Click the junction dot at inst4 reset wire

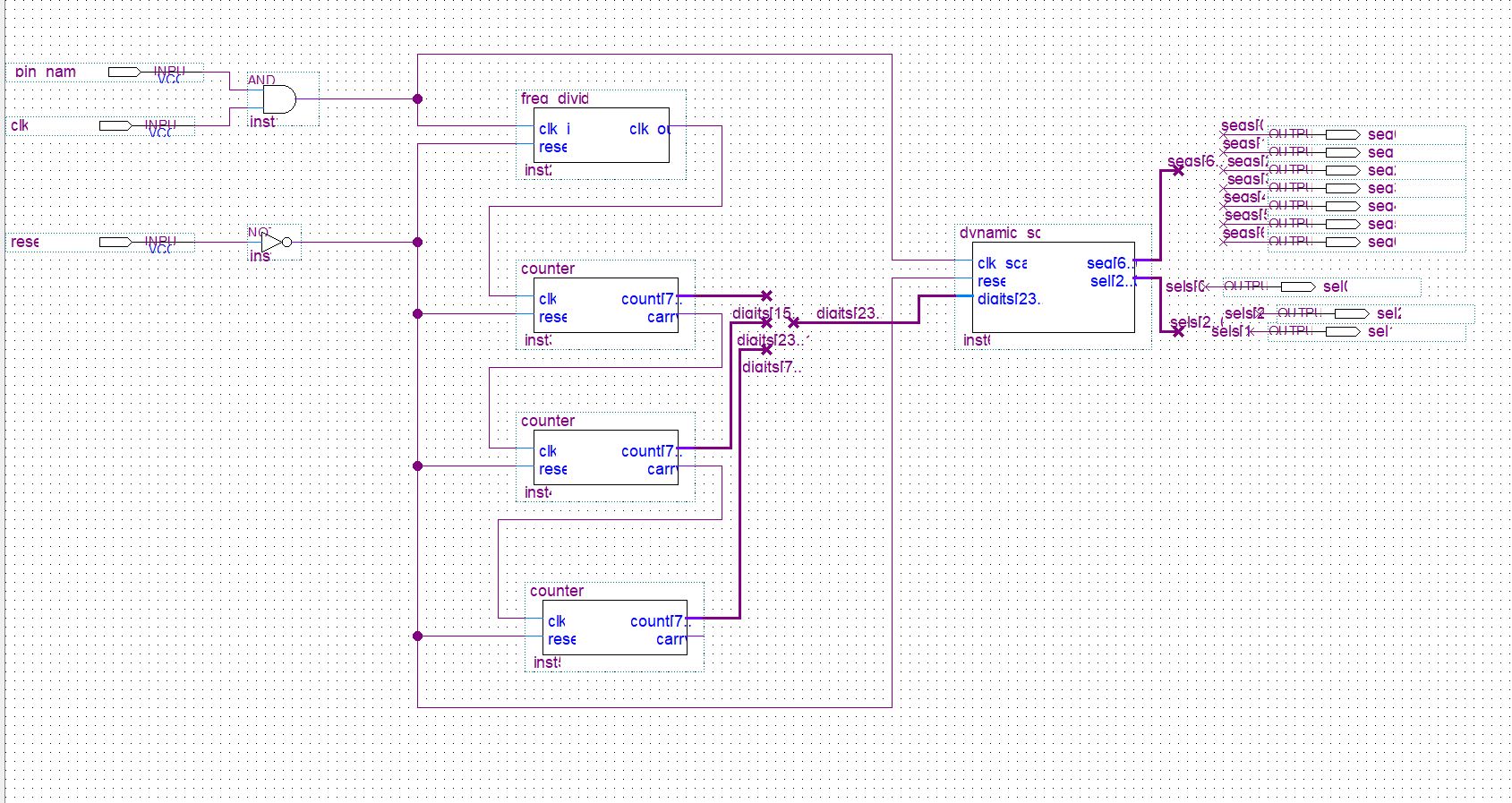(x=417, y=466)
